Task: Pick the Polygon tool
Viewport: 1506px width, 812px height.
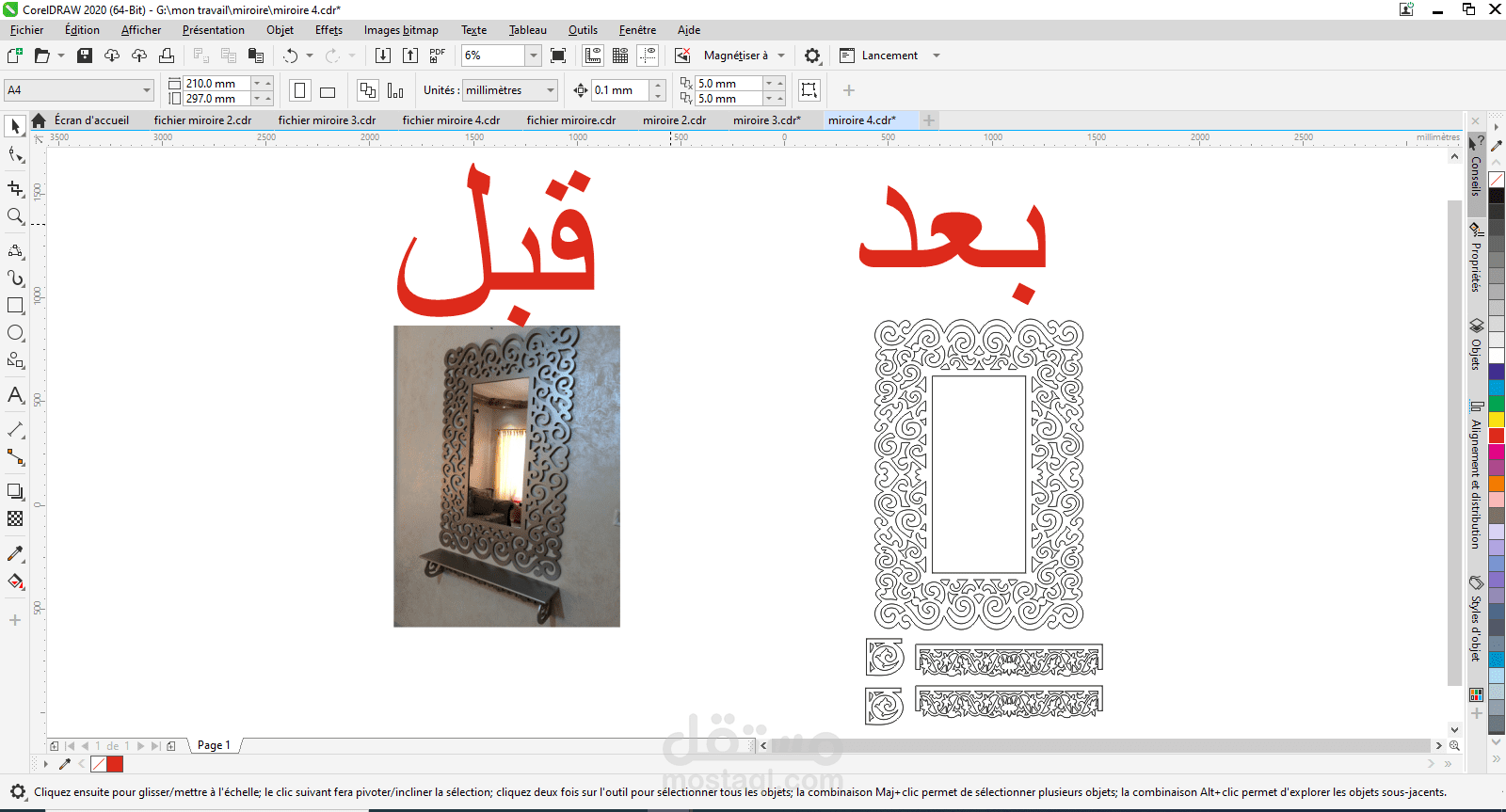Action: (15, 360)
